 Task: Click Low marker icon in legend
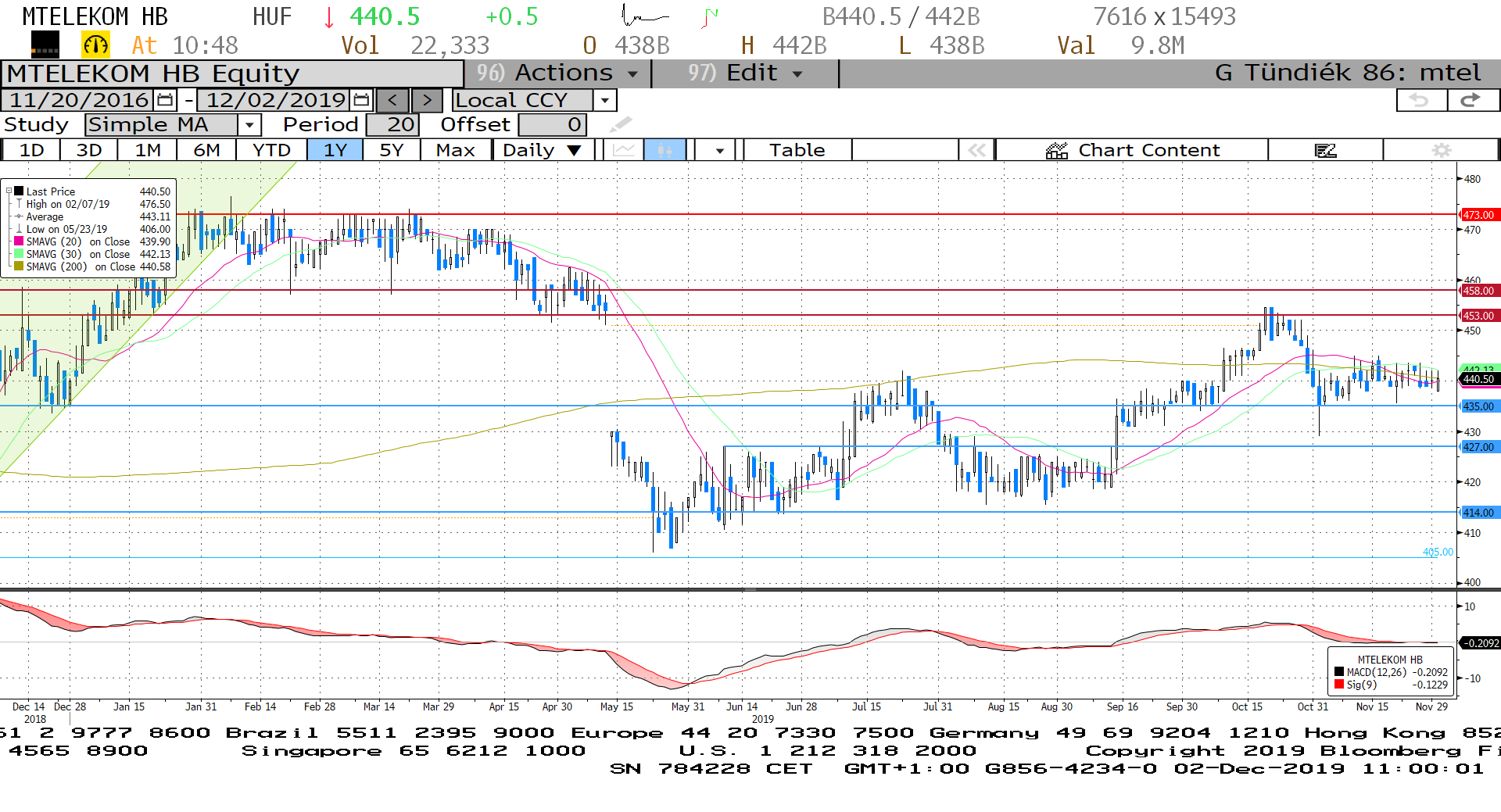tap(19, 229)
